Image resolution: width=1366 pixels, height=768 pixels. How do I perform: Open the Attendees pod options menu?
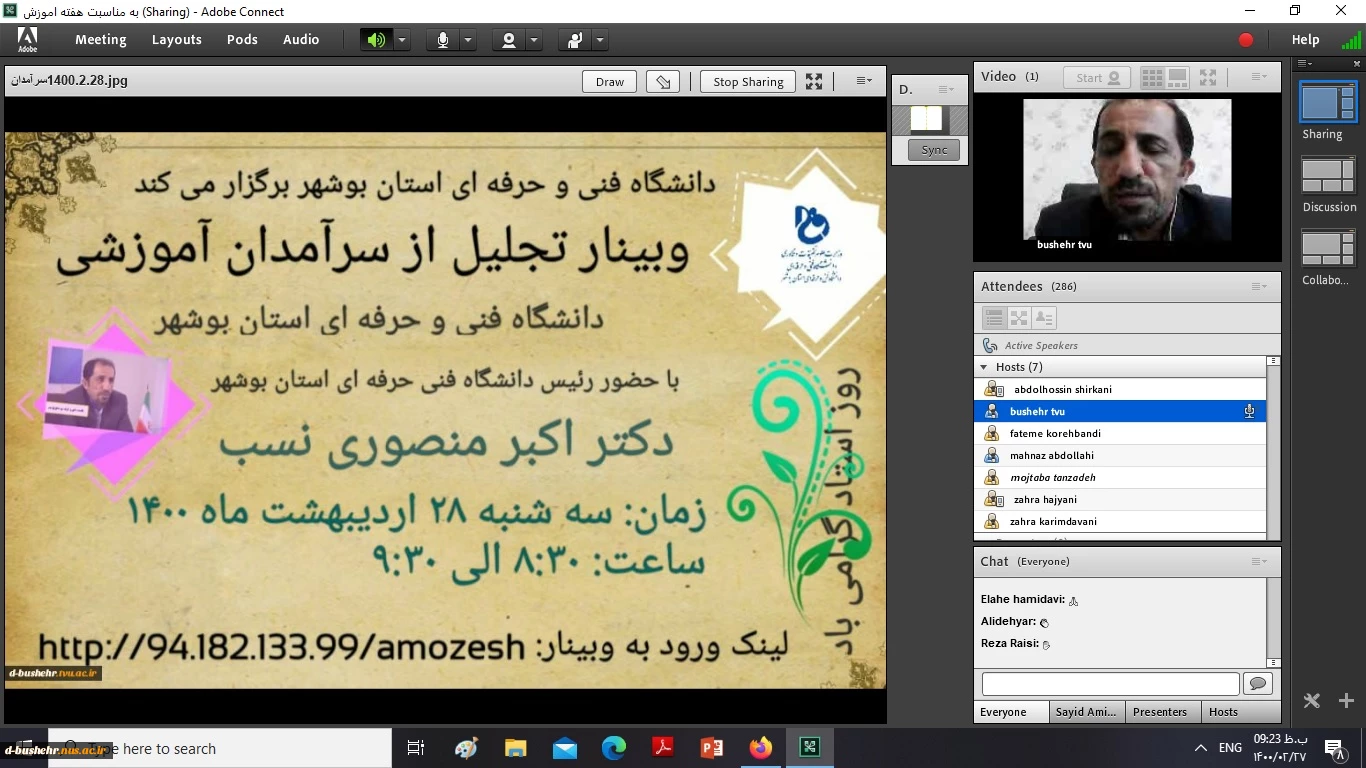[x=1259, y=287]
